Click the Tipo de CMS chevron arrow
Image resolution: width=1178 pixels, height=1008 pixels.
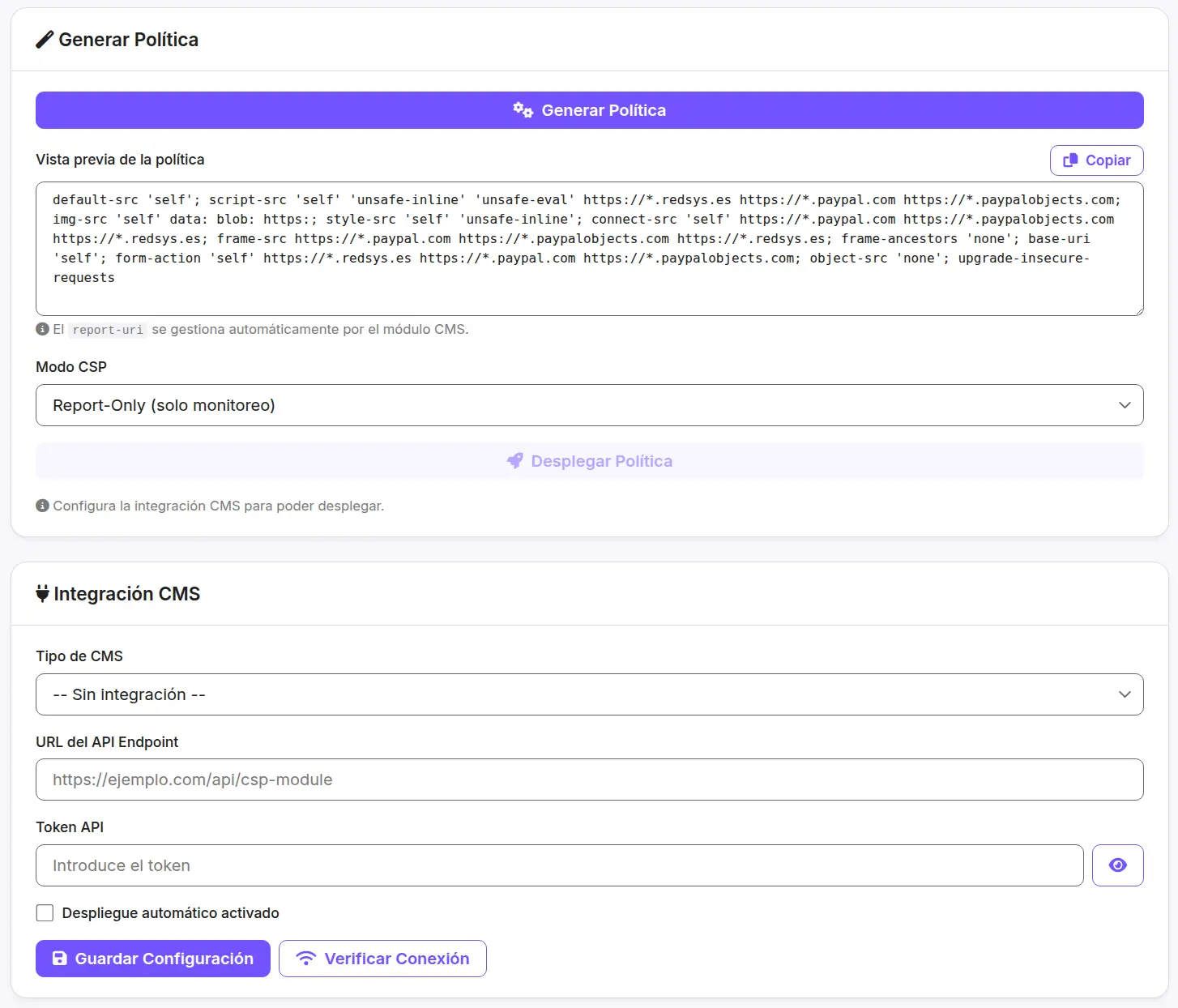tap(1125, 694)
